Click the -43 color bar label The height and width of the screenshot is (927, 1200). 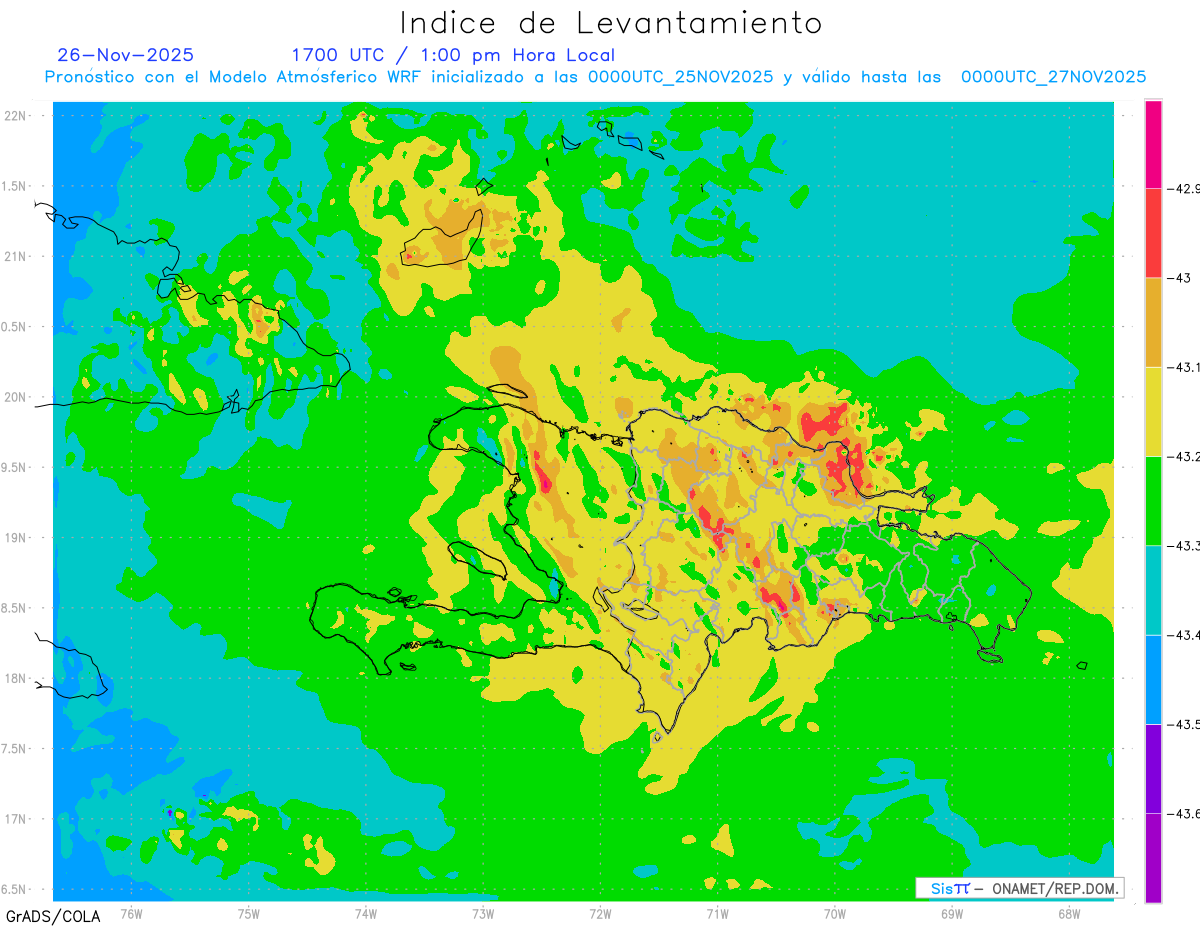tap(1179, 277)
